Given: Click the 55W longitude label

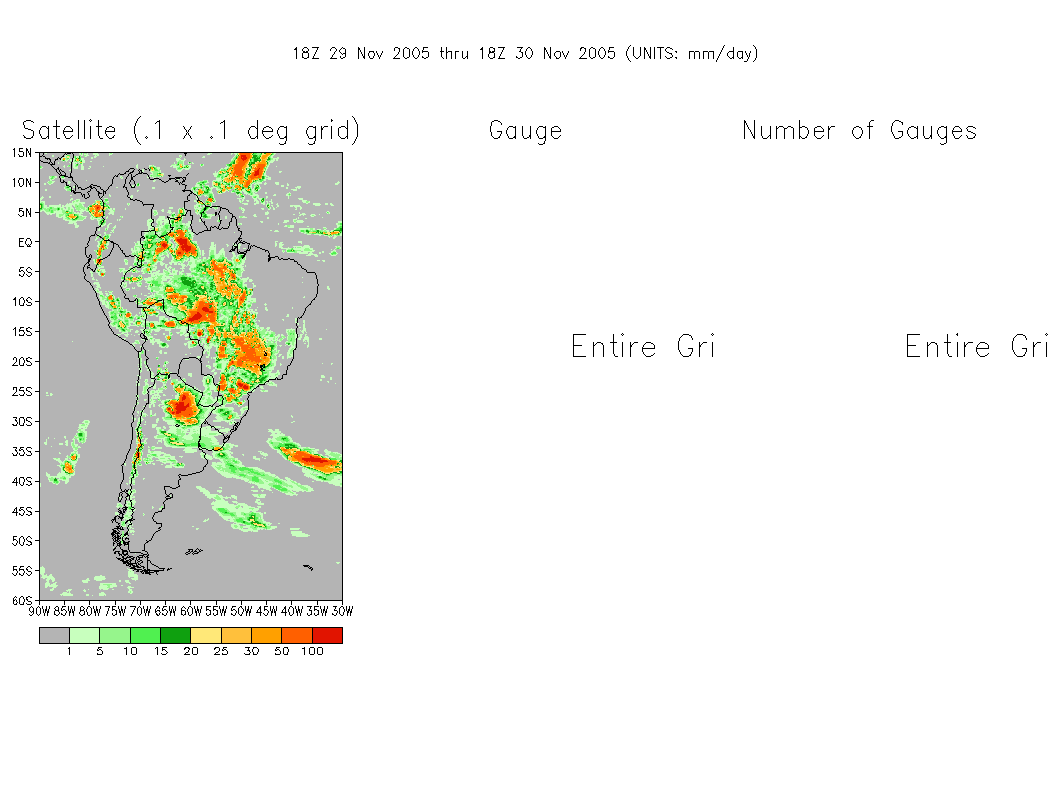Looking at the screenshot, I should [216, 611].
